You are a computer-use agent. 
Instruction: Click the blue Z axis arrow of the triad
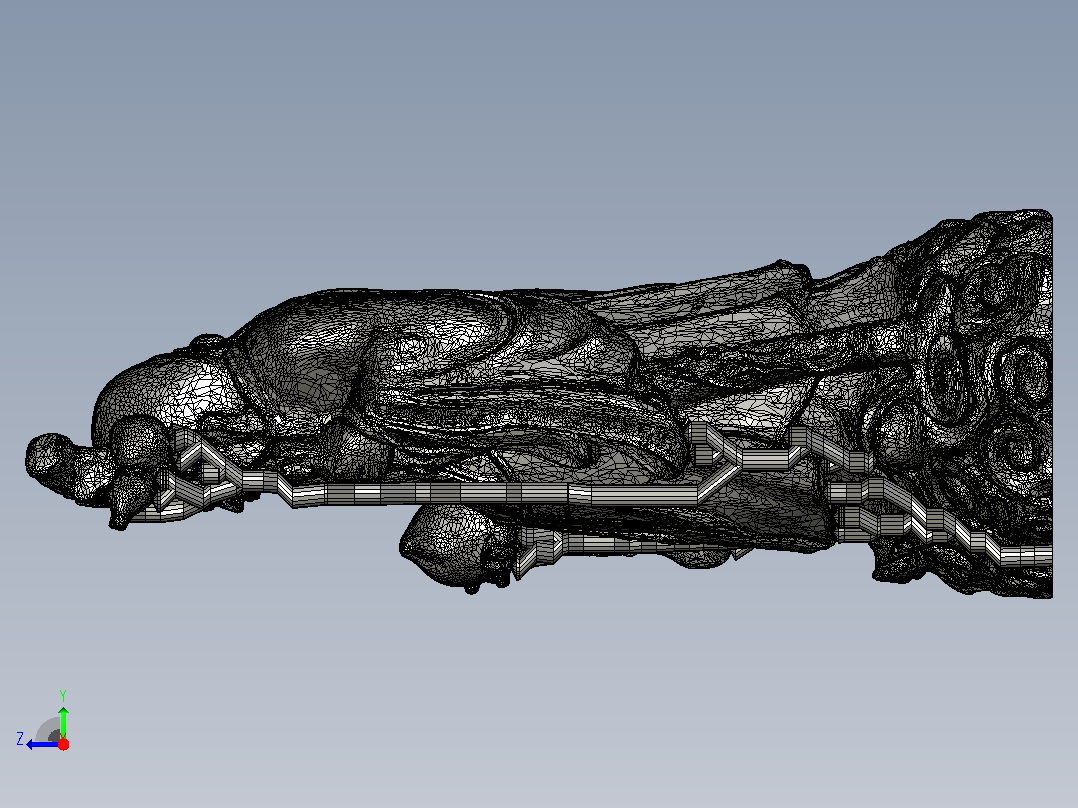pos(43,745)
